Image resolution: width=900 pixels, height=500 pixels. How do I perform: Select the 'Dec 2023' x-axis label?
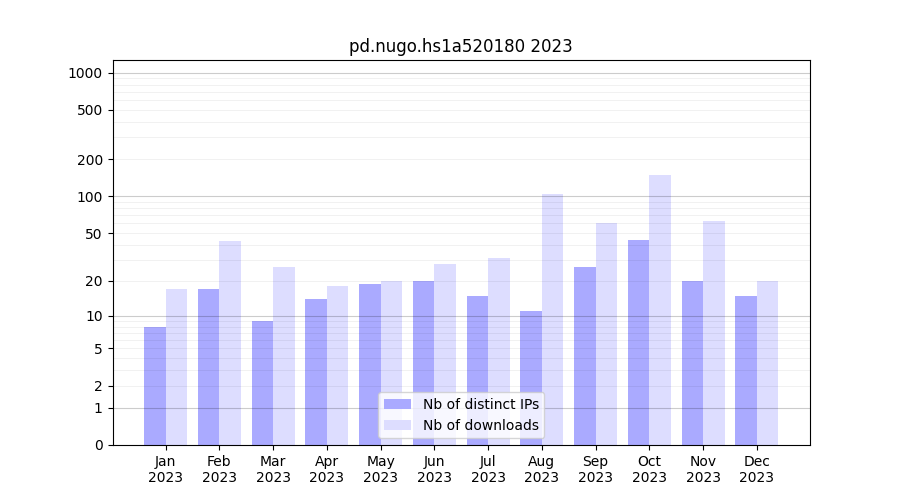click(x=757, y=469)
